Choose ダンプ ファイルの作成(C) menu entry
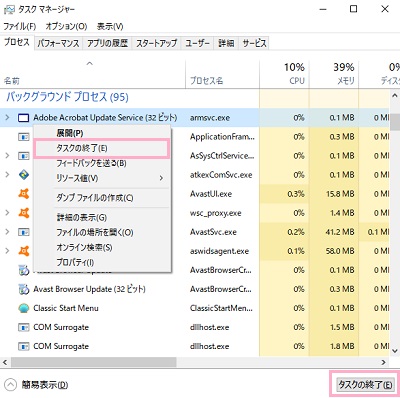The image size is (400, 398). [102, 198]
